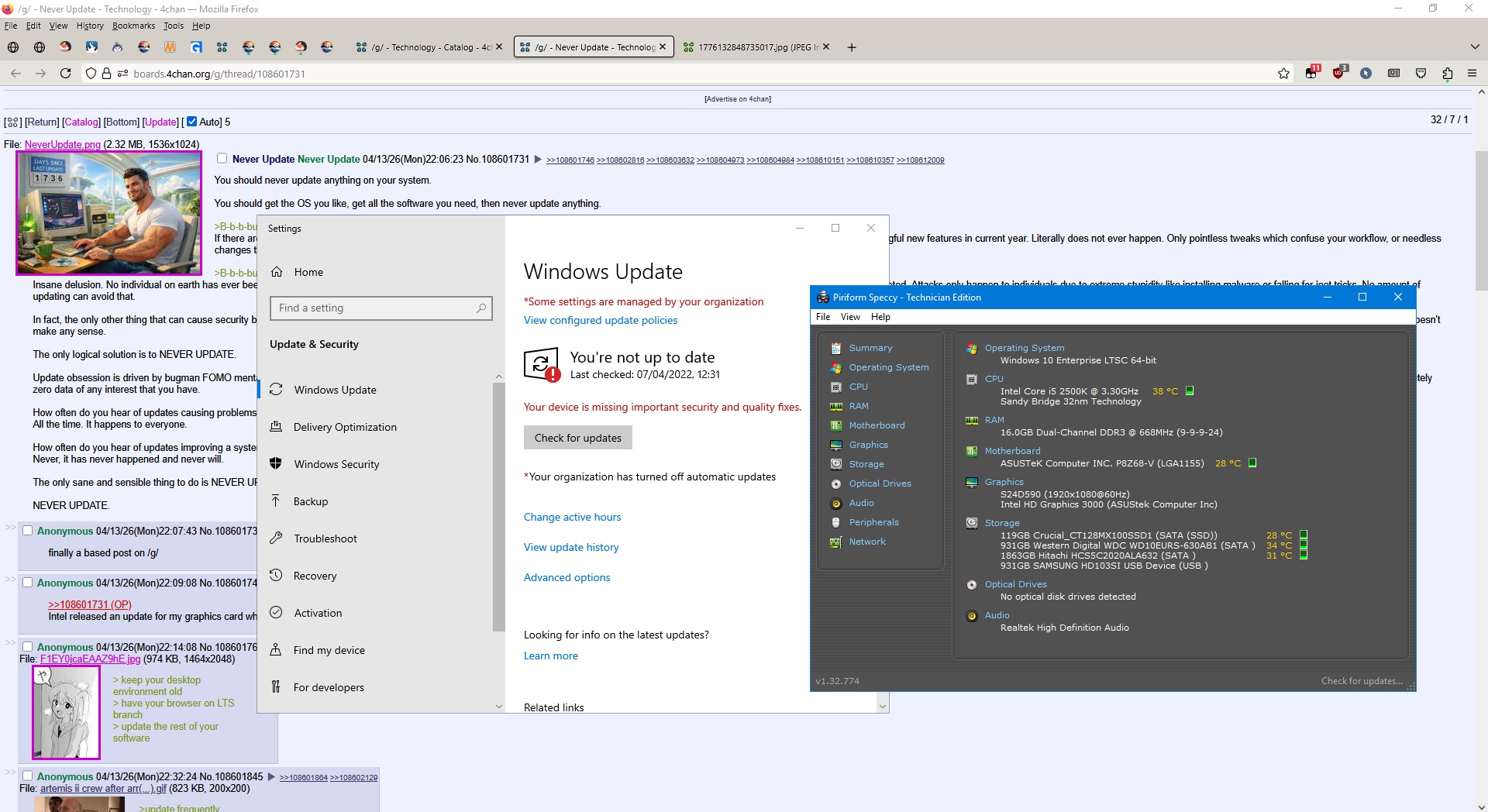This screenshot has height=812, width=1488.
Task: View site security via padlock icon
Action: pyautogui.click(x=107, y=74)
